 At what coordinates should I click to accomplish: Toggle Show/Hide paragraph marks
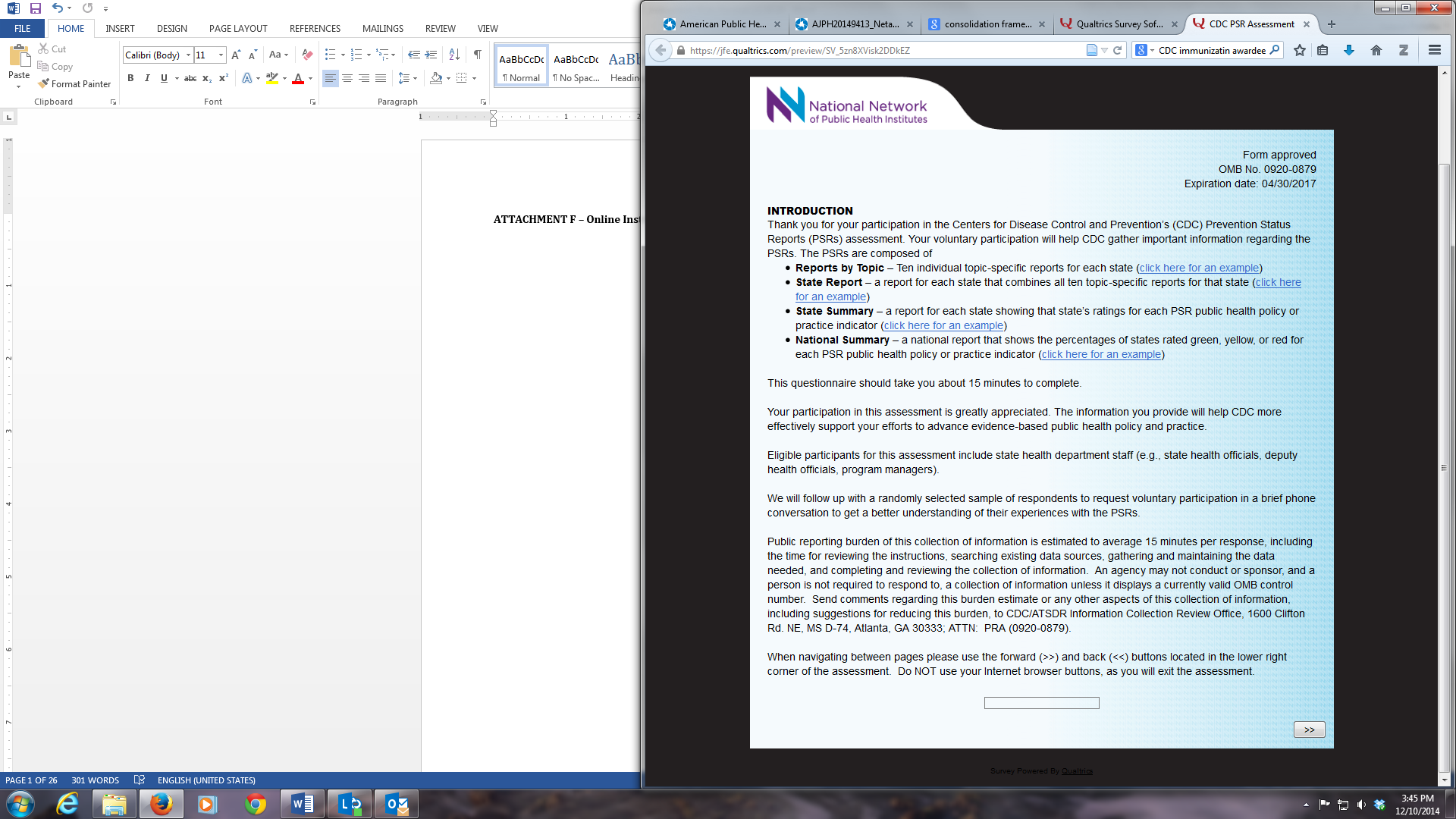(x=478, y=55)
